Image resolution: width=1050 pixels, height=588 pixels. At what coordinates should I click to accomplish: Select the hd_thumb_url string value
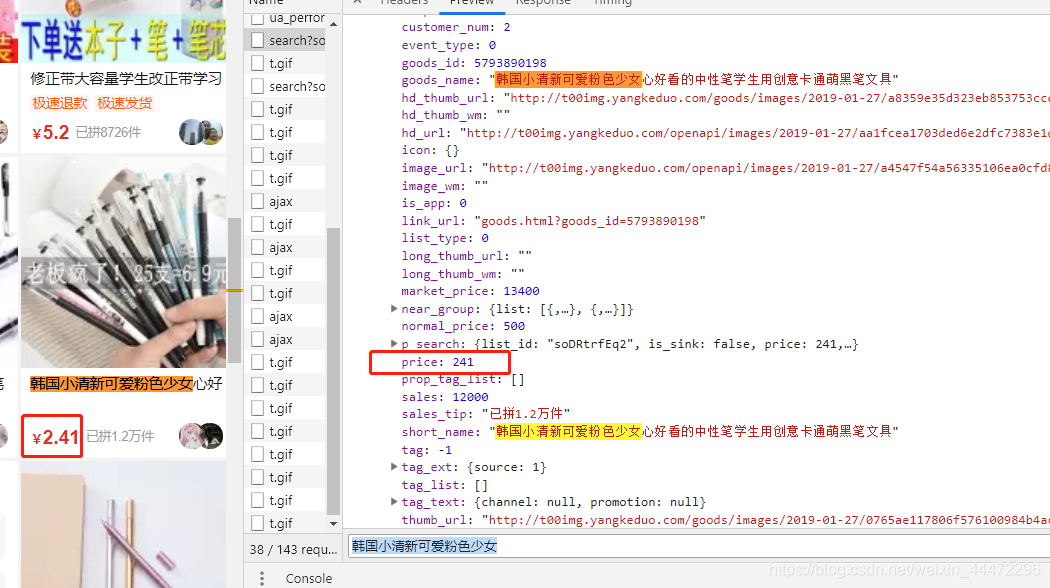pos(776,98)
